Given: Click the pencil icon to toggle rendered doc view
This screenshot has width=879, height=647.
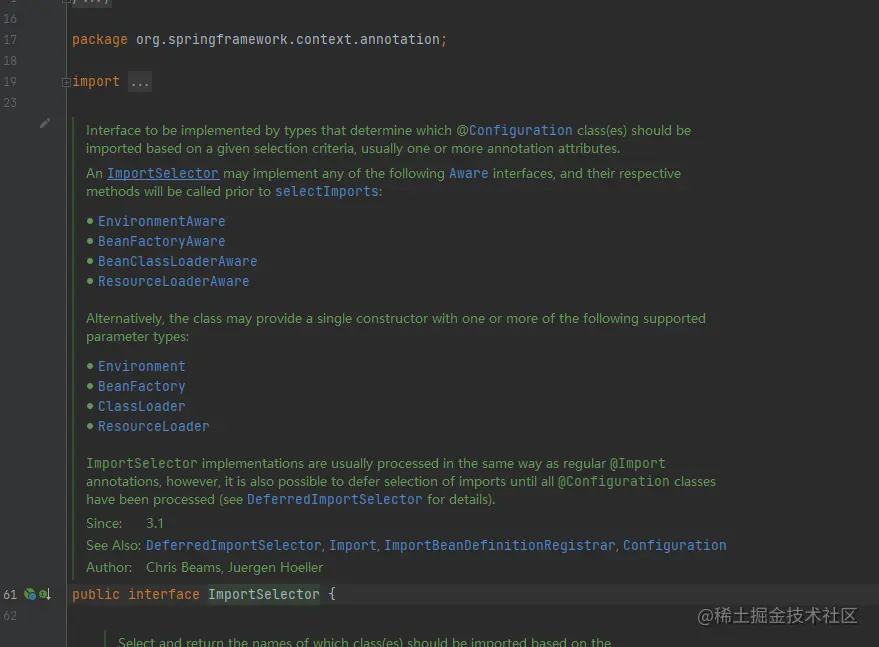Looking at the screenshot, I should [x=45, y=123].
